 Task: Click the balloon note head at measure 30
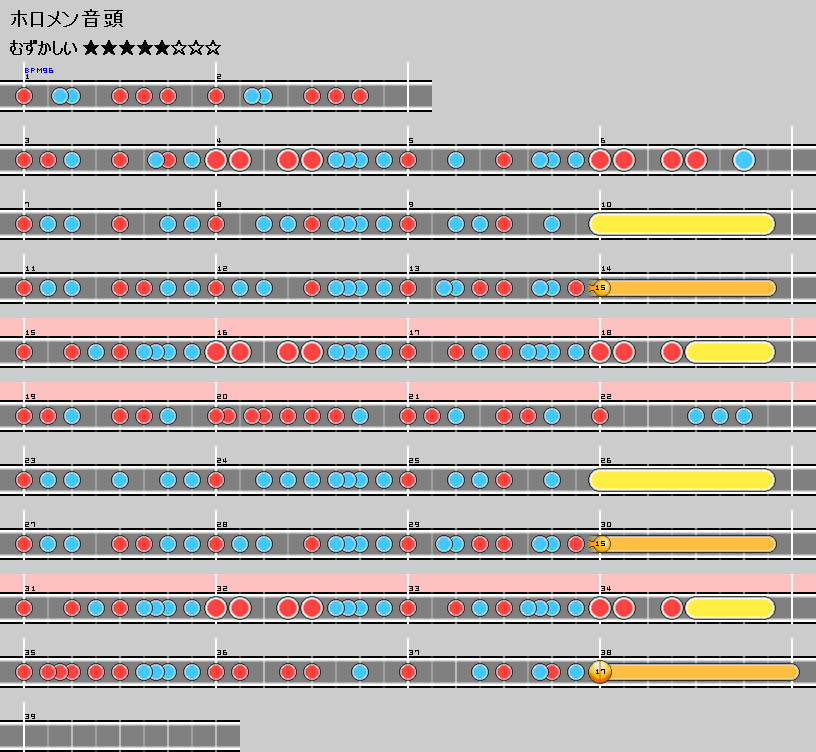(x=600, y=544)
